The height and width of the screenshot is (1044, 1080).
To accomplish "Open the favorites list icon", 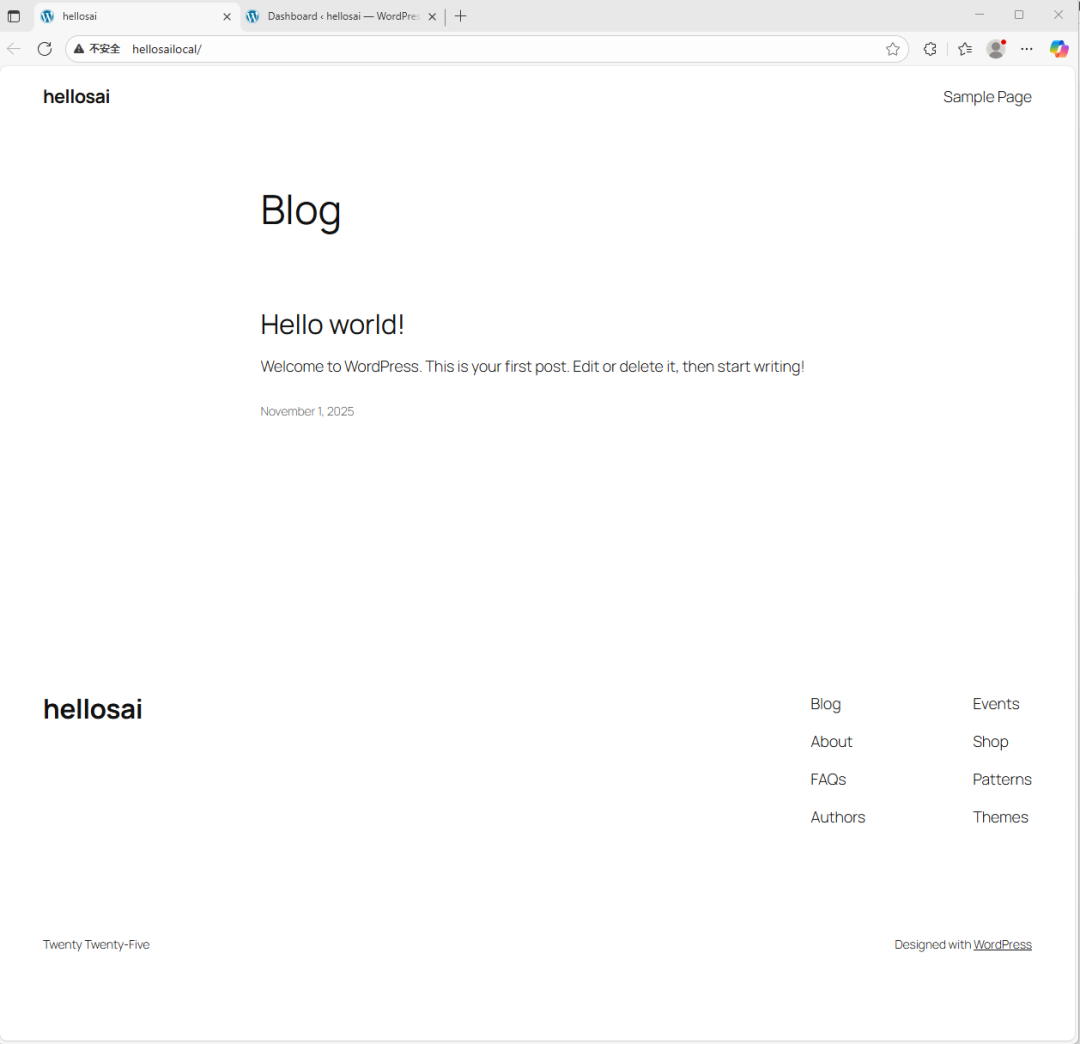I will point(964,49).
